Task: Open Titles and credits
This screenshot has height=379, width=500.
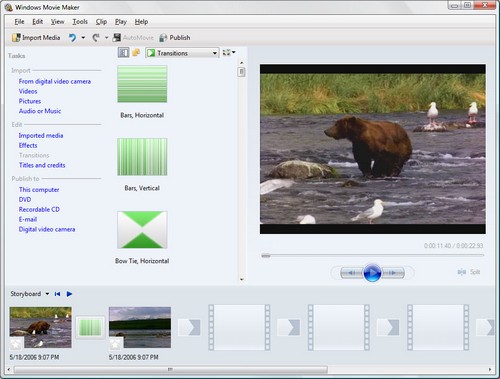Action: point(42,165)
